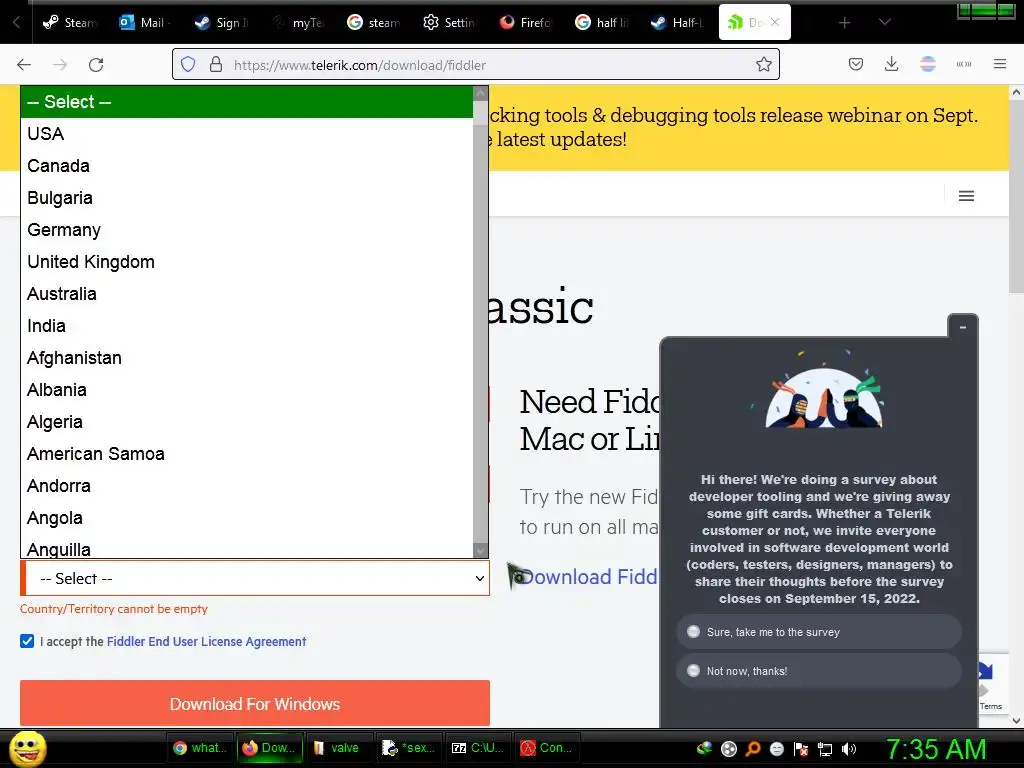
Task: Reload the current page
Action: point(96,65)
